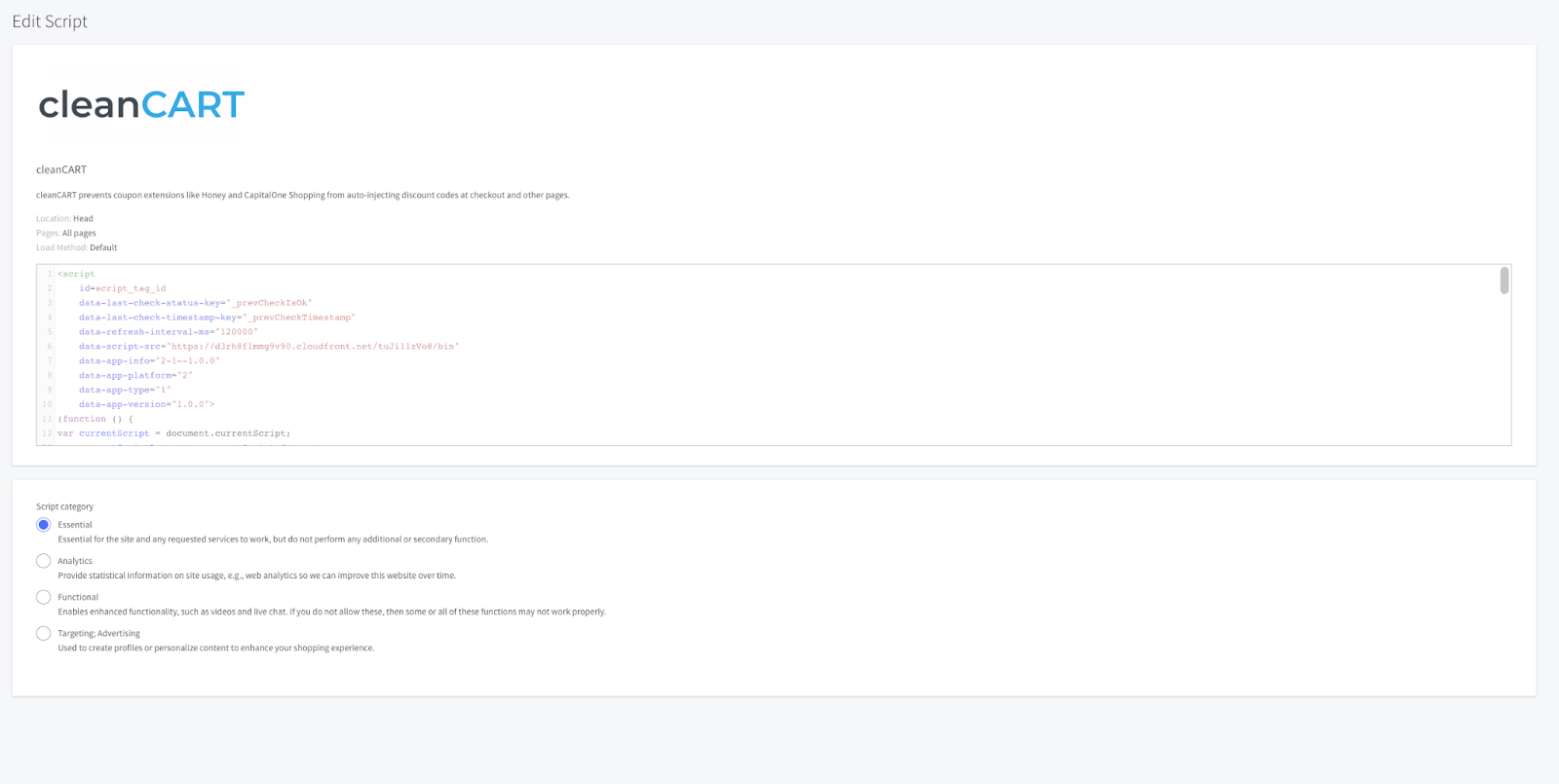
Task: Click the "Script category" section label
Action: point(64,506)
